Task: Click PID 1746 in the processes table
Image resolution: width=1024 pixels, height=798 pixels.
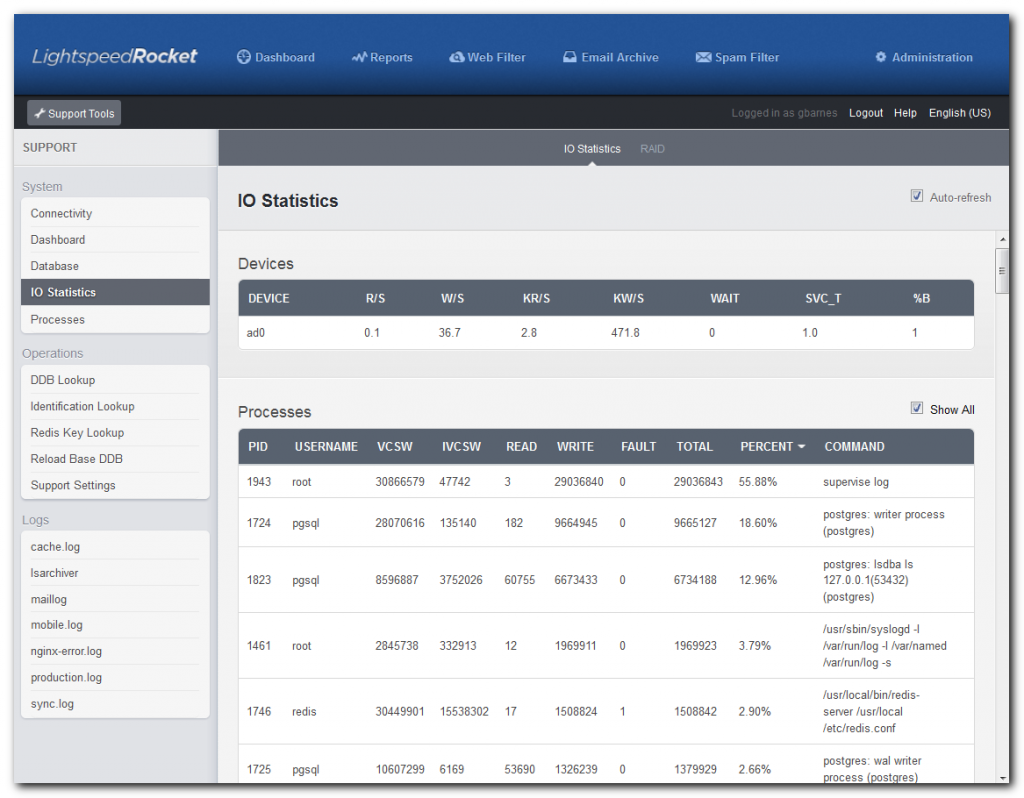Action: [259, 712]
